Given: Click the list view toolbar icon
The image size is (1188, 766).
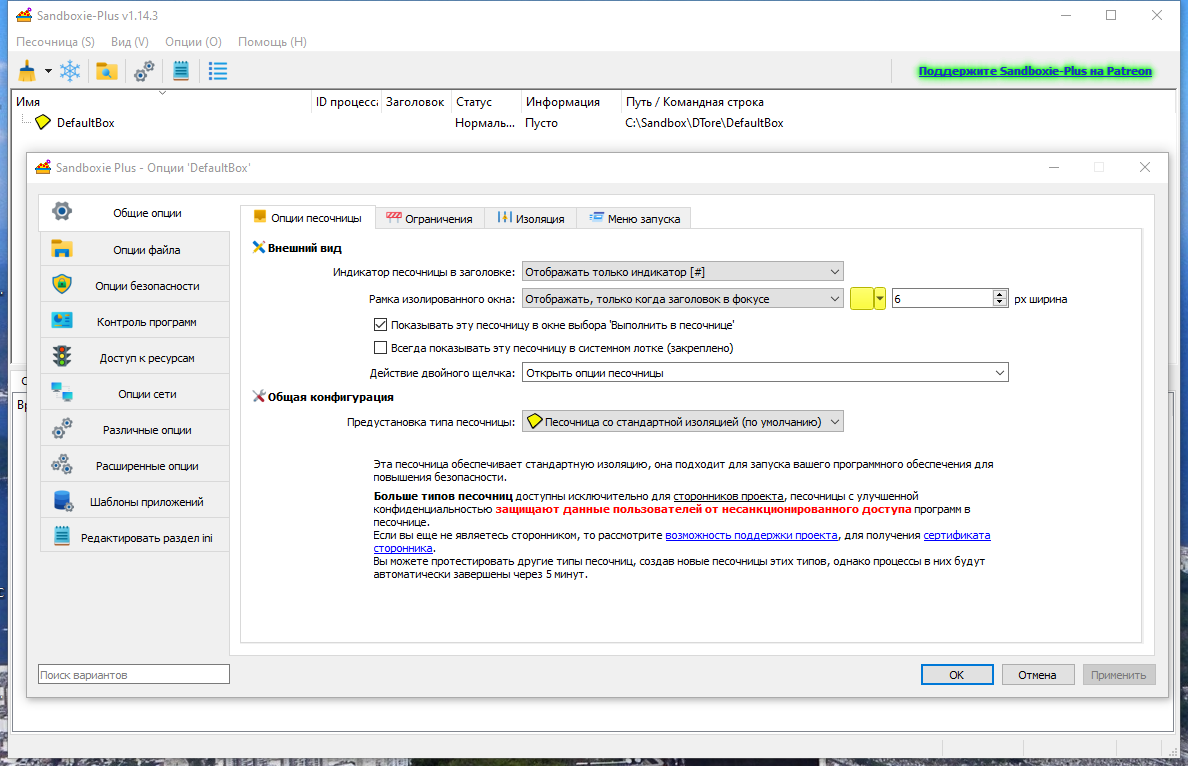Looking at the screenshot, I should tap(218, 71).
